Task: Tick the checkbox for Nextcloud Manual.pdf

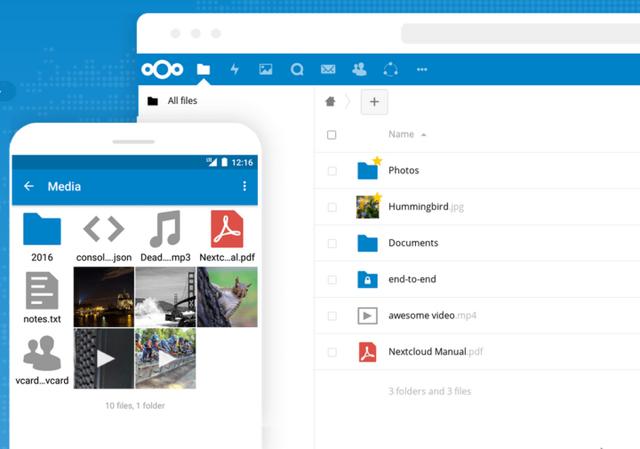Action: tap(332, 352)
